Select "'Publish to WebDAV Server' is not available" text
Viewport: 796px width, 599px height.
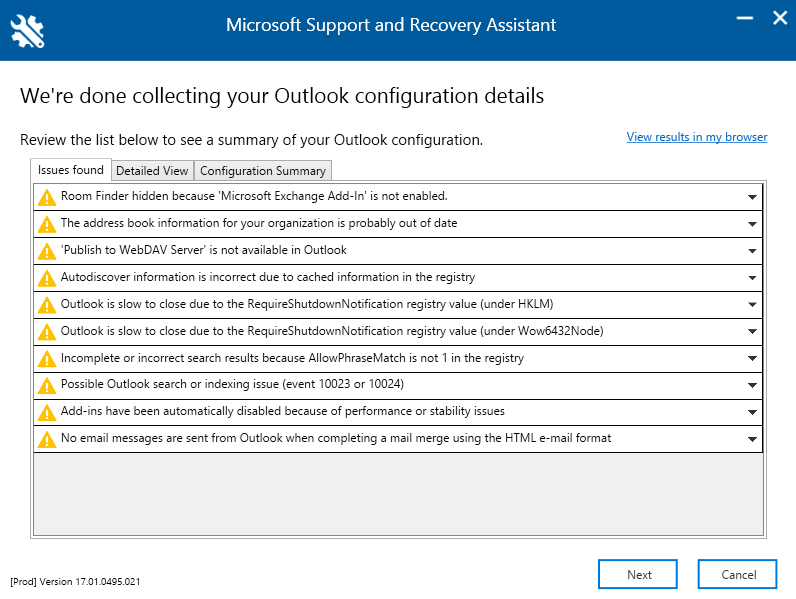[x=204, y=250]
